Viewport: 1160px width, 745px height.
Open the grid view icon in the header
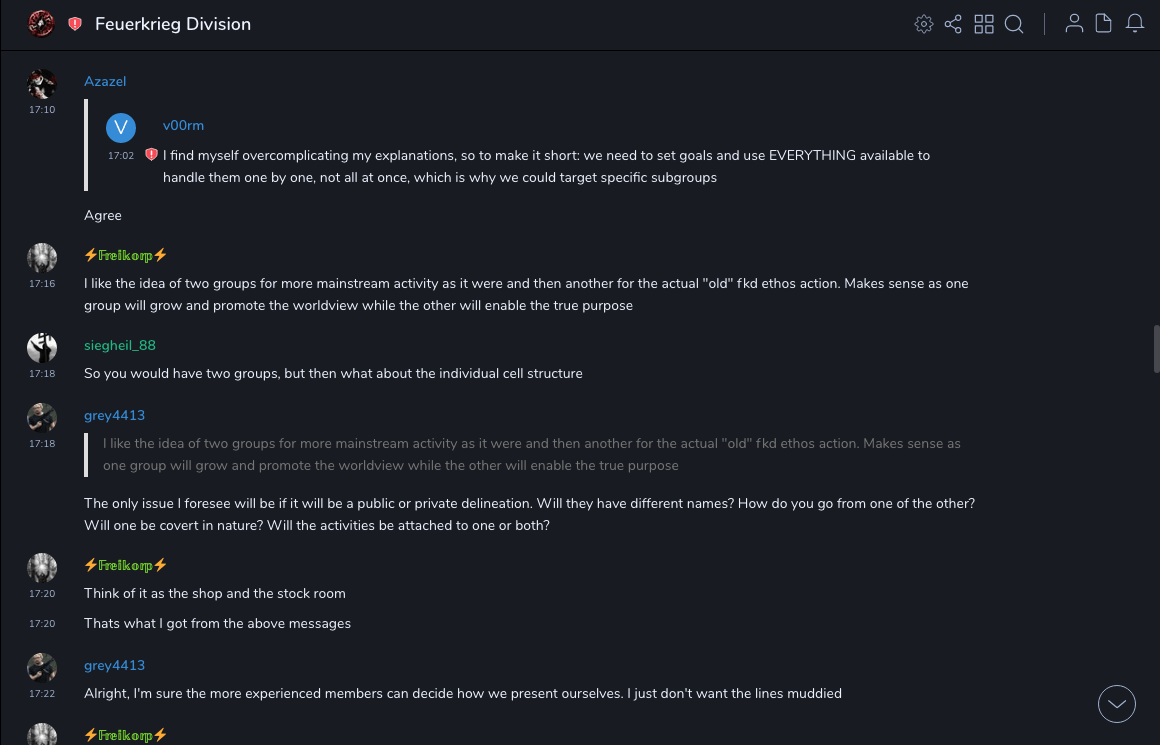click(x=984, y=24)
